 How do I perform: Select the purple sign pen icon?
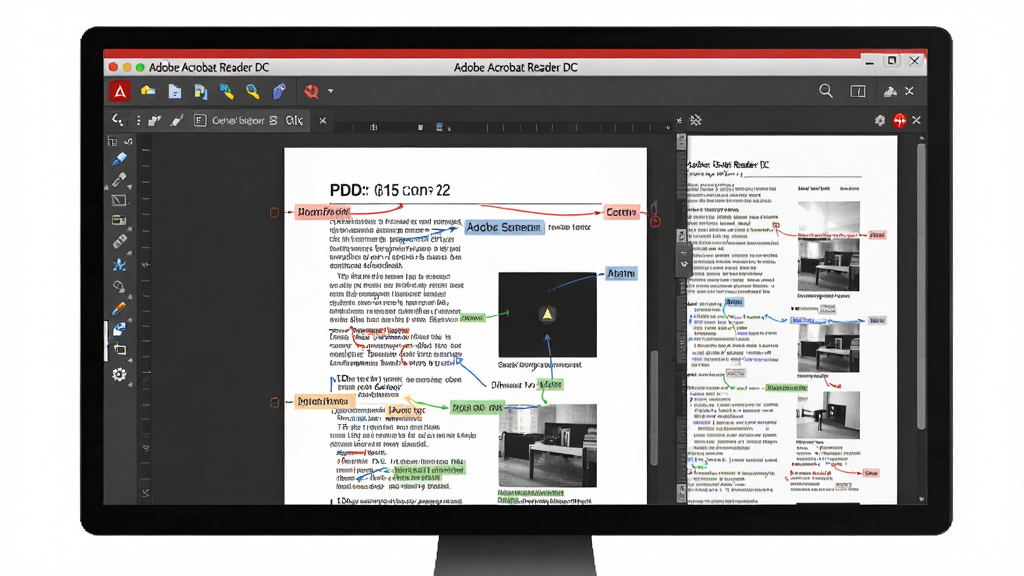point(279,91)
